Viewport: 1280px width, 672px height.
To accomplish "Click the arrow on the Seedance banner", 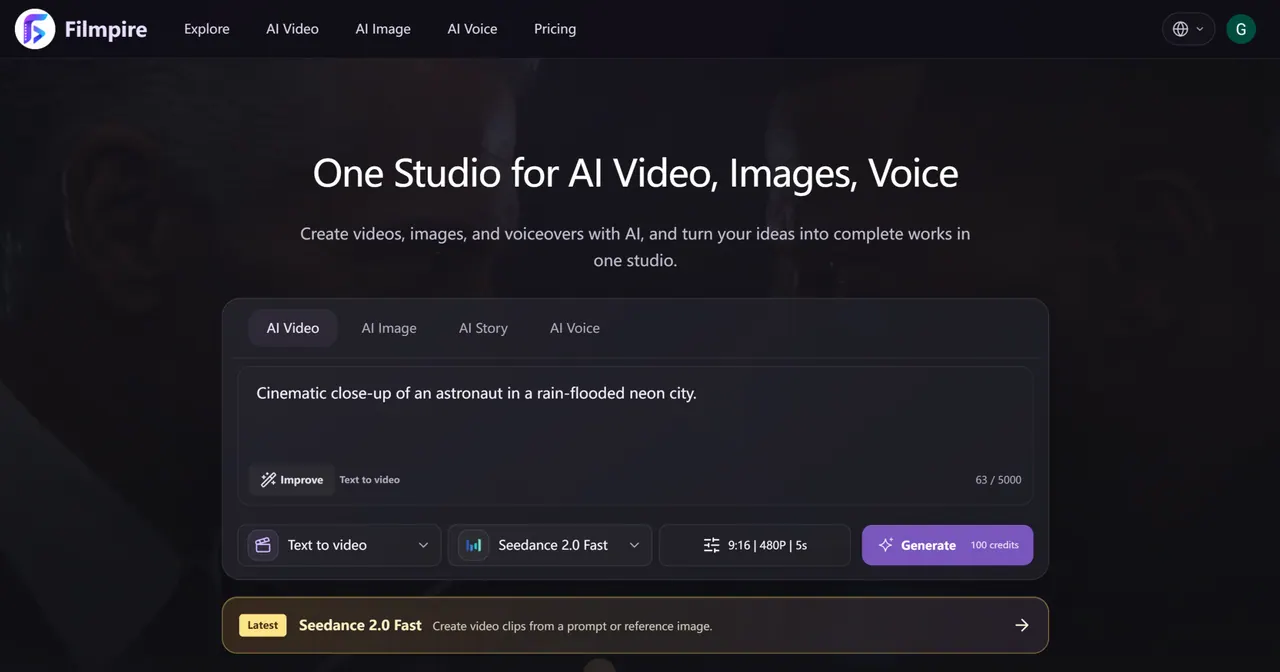I will pyautogui.click(x=1022, y=625).
